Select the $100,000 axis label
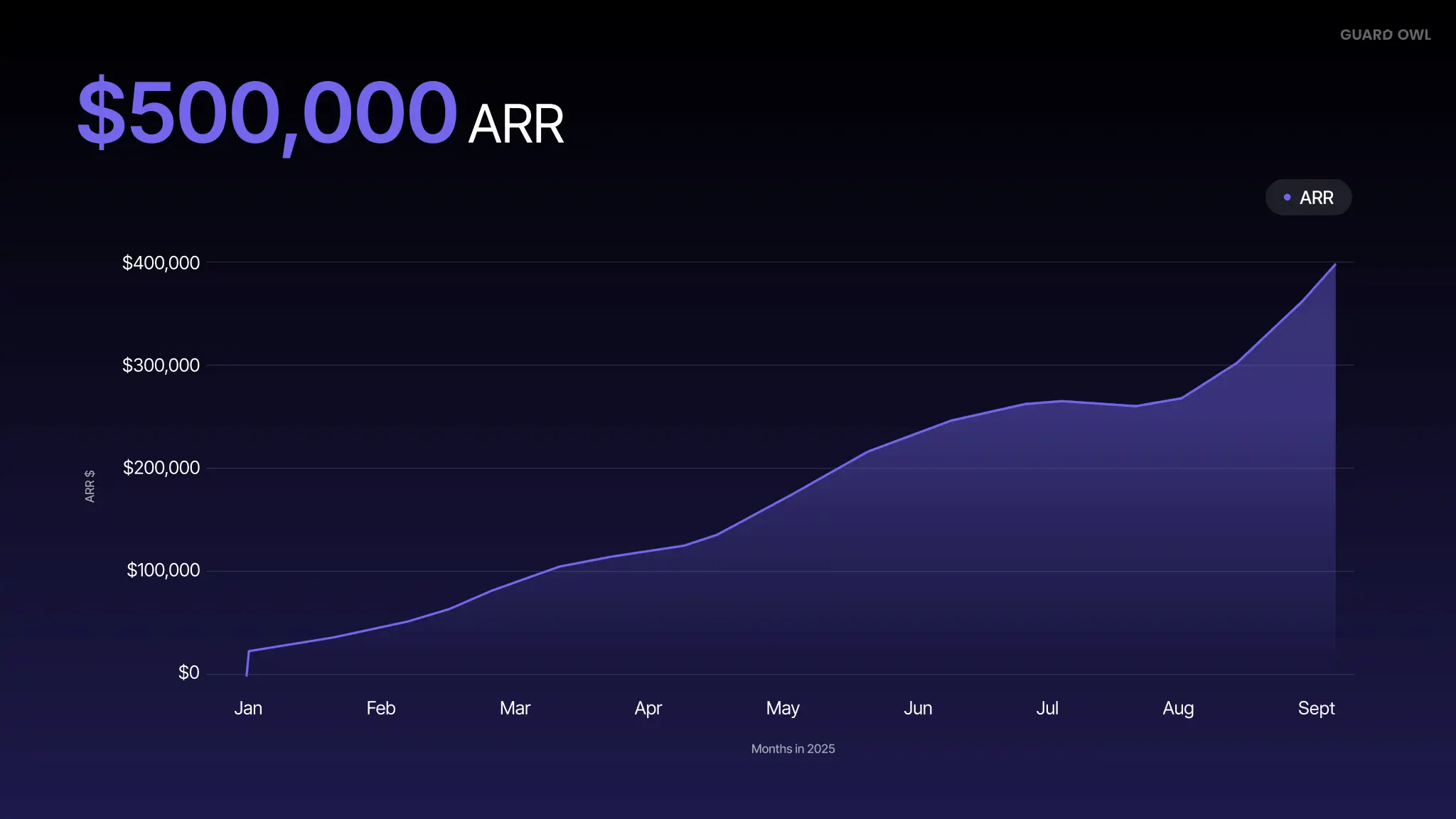 tap(163, 570)
